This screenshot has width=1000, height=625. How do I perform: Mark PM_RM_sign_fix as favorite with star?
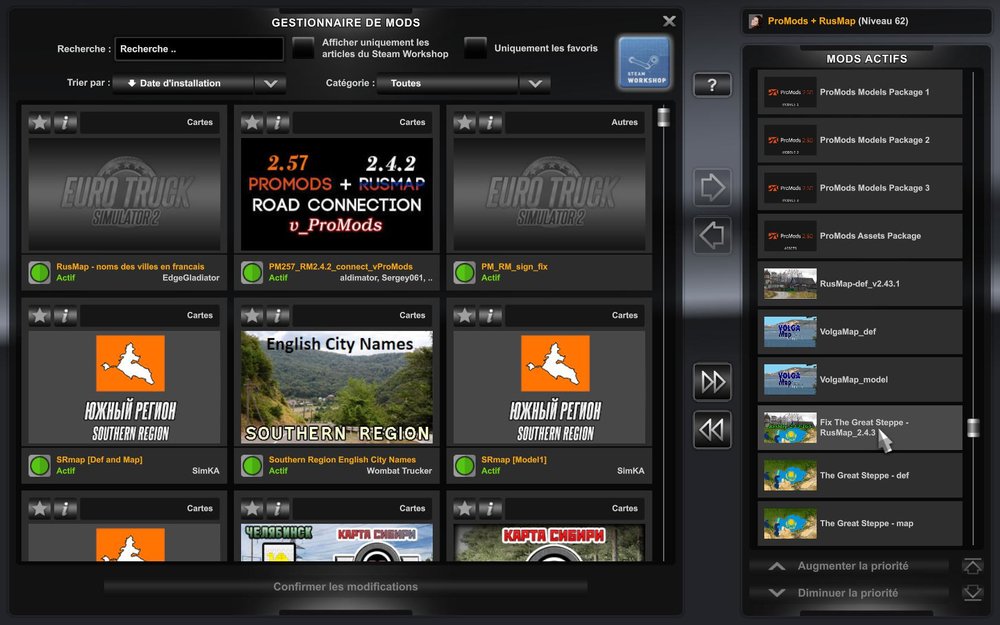coord(464,122)
